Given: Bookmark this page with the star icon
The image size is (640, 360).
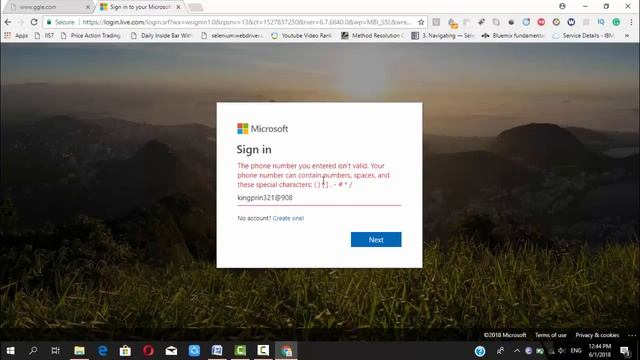Looking at the screenshot, I should 421,22.
